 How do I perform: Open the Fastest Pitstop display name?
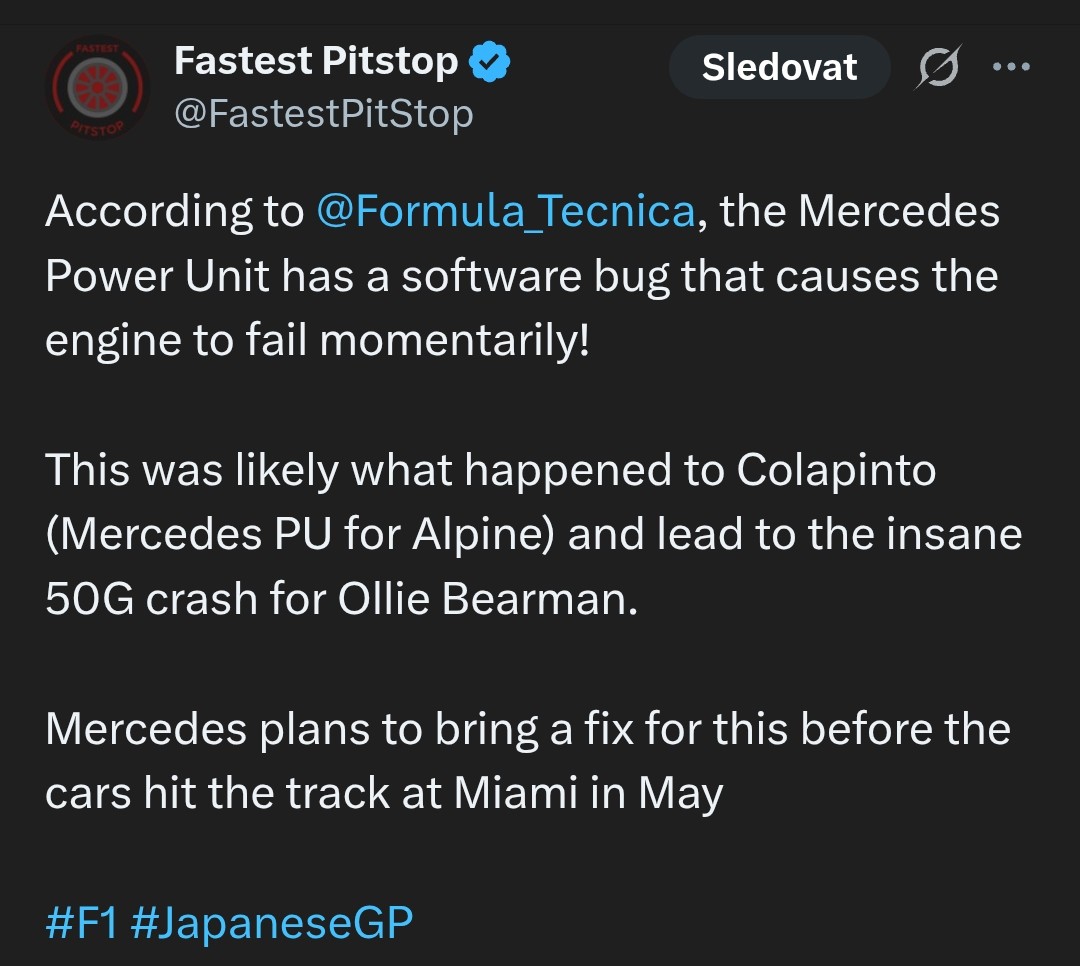tap(316, 62)
